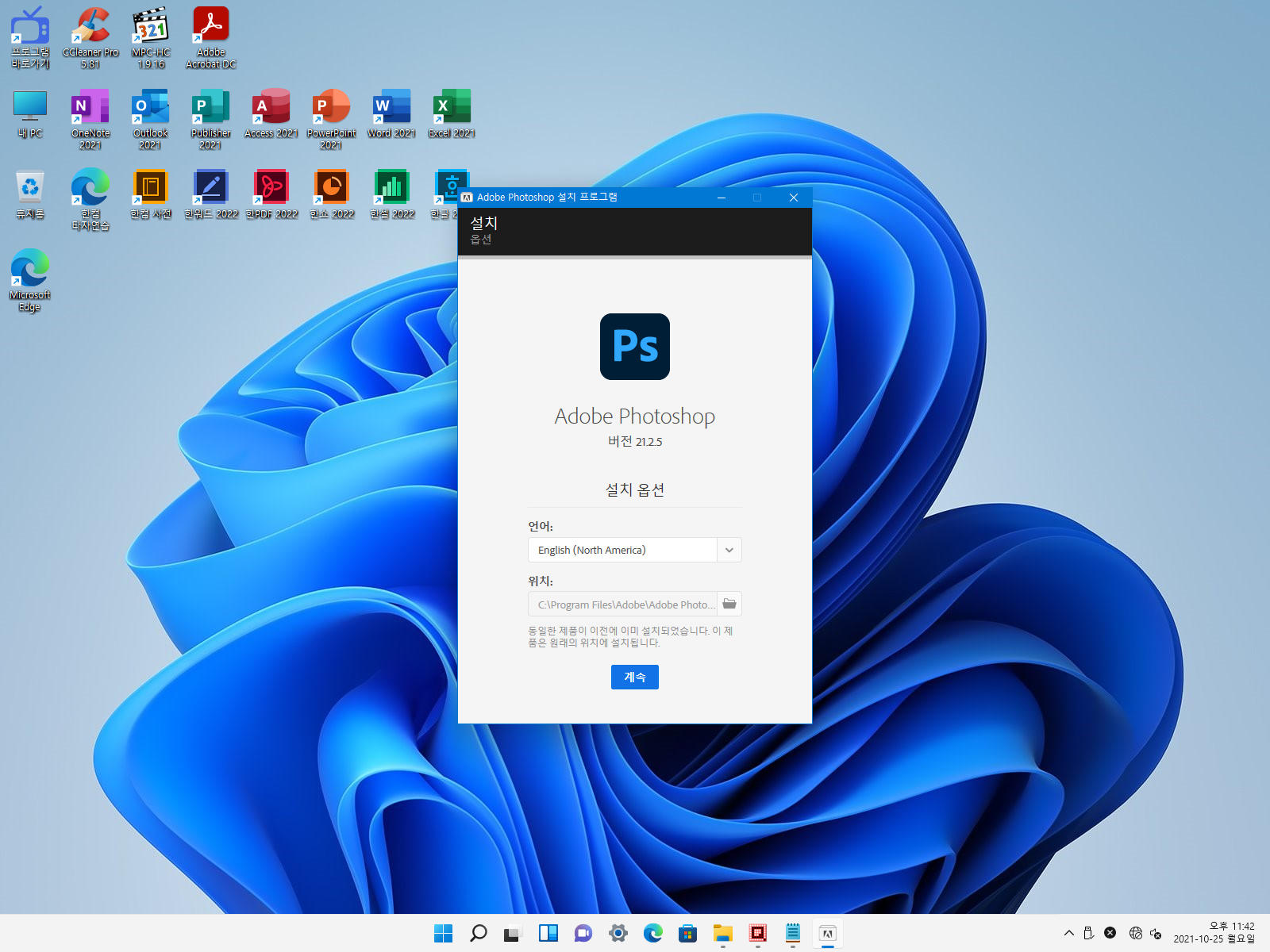The height and width of the screenshot is (952, 1270).
Task: Open the Publisher 2021 desktop shortcut
Action: [211, 119]
